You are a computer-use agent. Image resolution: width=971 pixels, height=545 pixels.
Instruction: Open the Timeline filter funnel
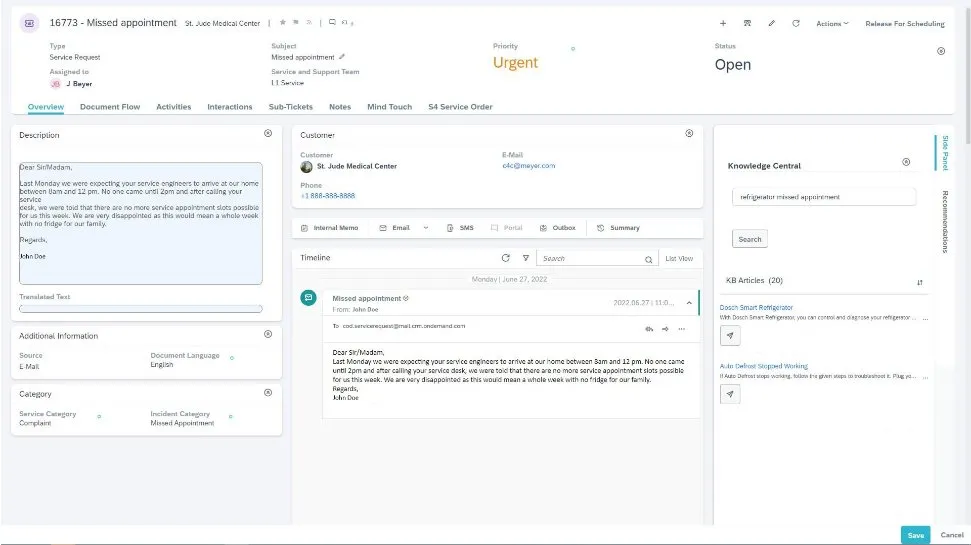click(525, 258)
